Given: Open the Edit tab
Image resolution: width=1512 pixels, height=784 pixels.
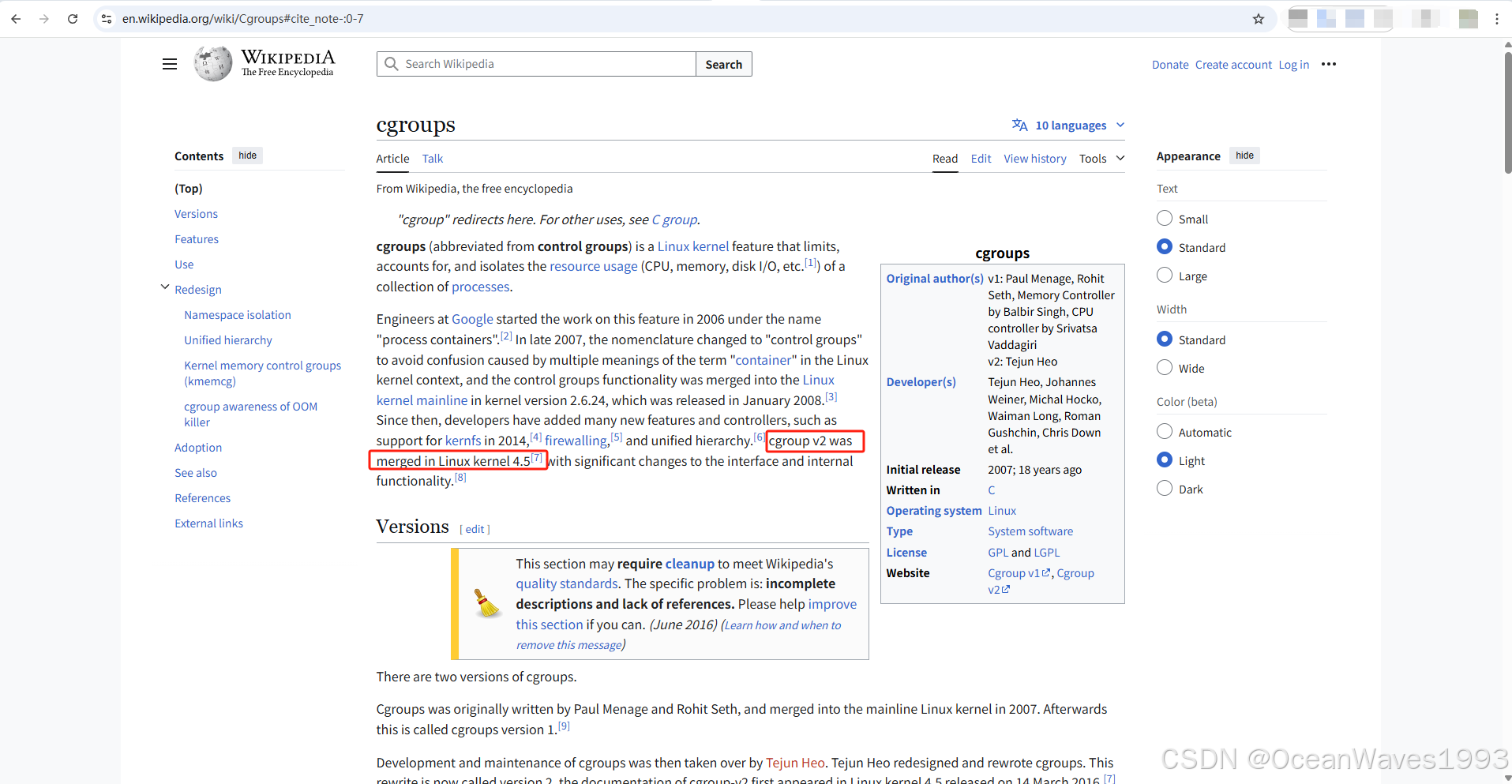Looking at the screenshot, I should (981, 159).
